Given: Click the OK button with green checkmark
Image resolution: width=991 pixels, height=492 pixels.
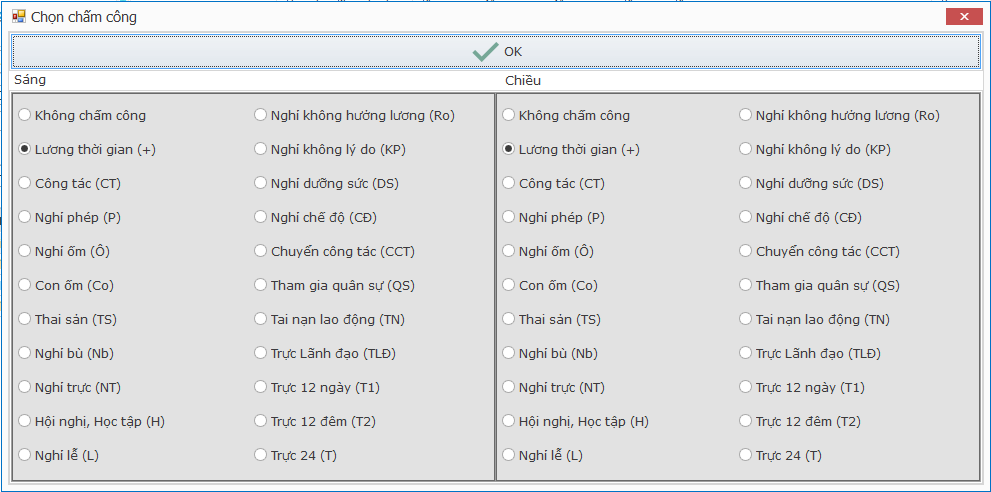Looking at the screenshot, I should tap(496, 51).
